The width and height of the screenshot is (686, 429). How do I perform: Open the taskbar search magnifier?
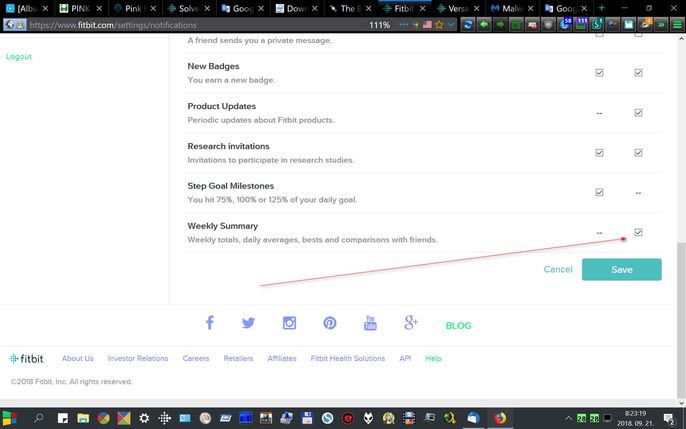pos(38,418)
